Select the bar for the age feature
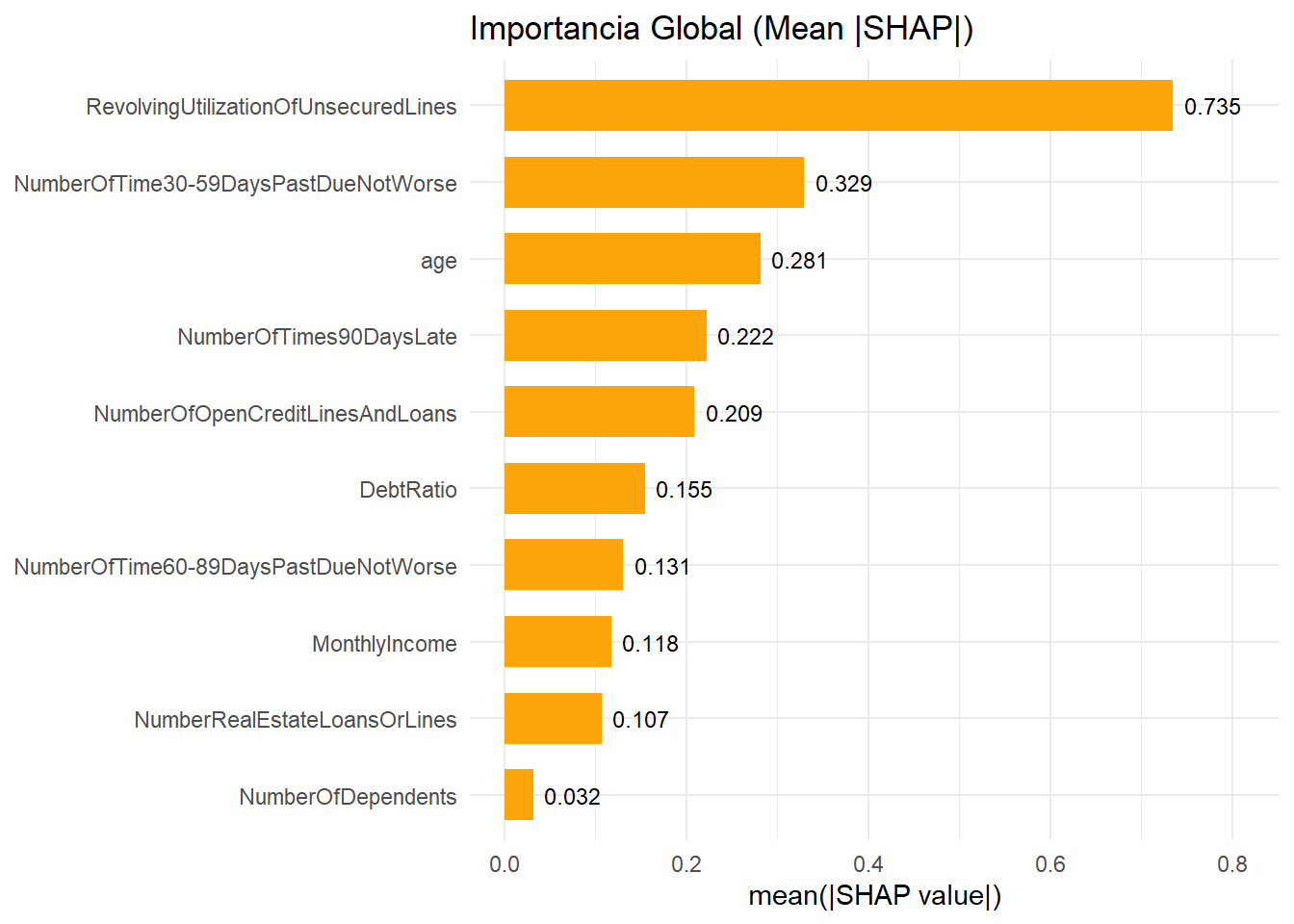This screenshot has height=924, width=1294. coord(632,259)
